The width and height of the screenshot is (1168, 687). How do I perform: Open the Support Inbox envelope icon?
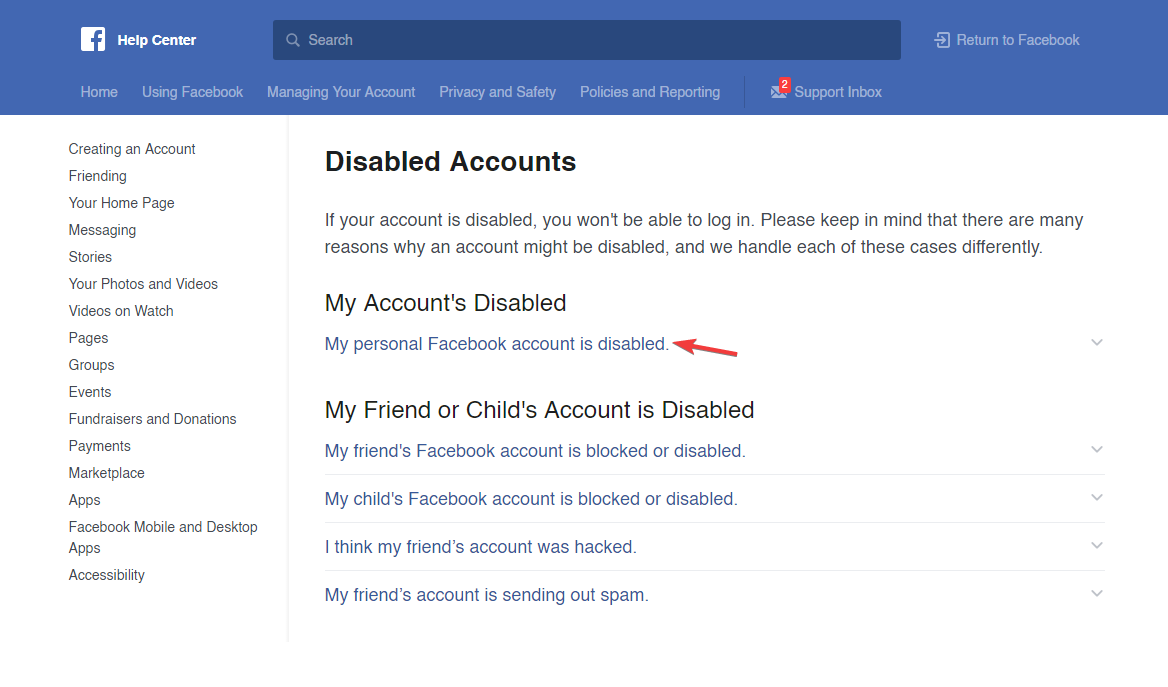(x=779, y=91)
